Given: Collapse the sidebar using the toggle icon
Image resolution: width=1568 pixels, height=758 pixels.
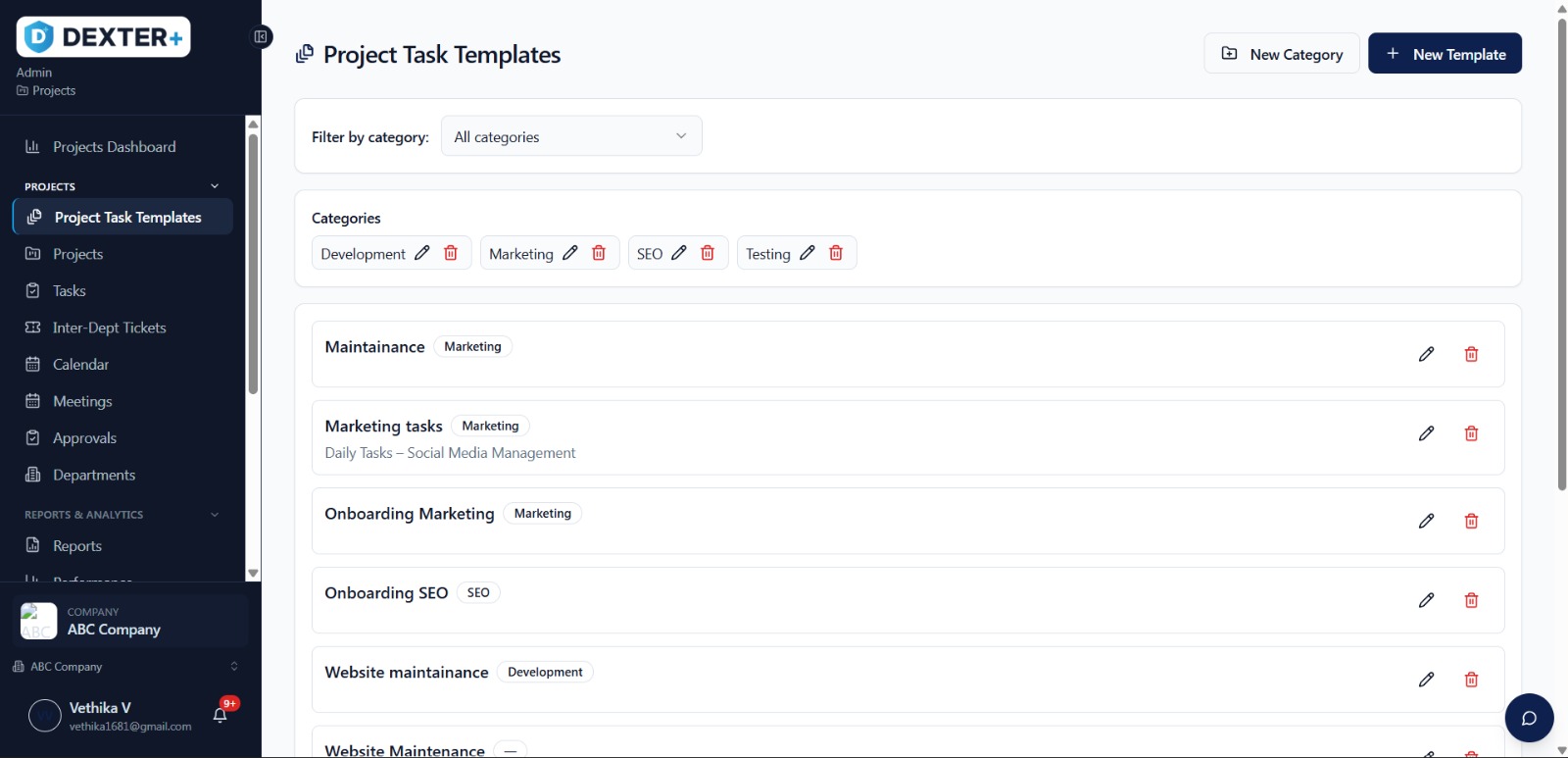Looking at the screenshot, I should coord(261,37).
